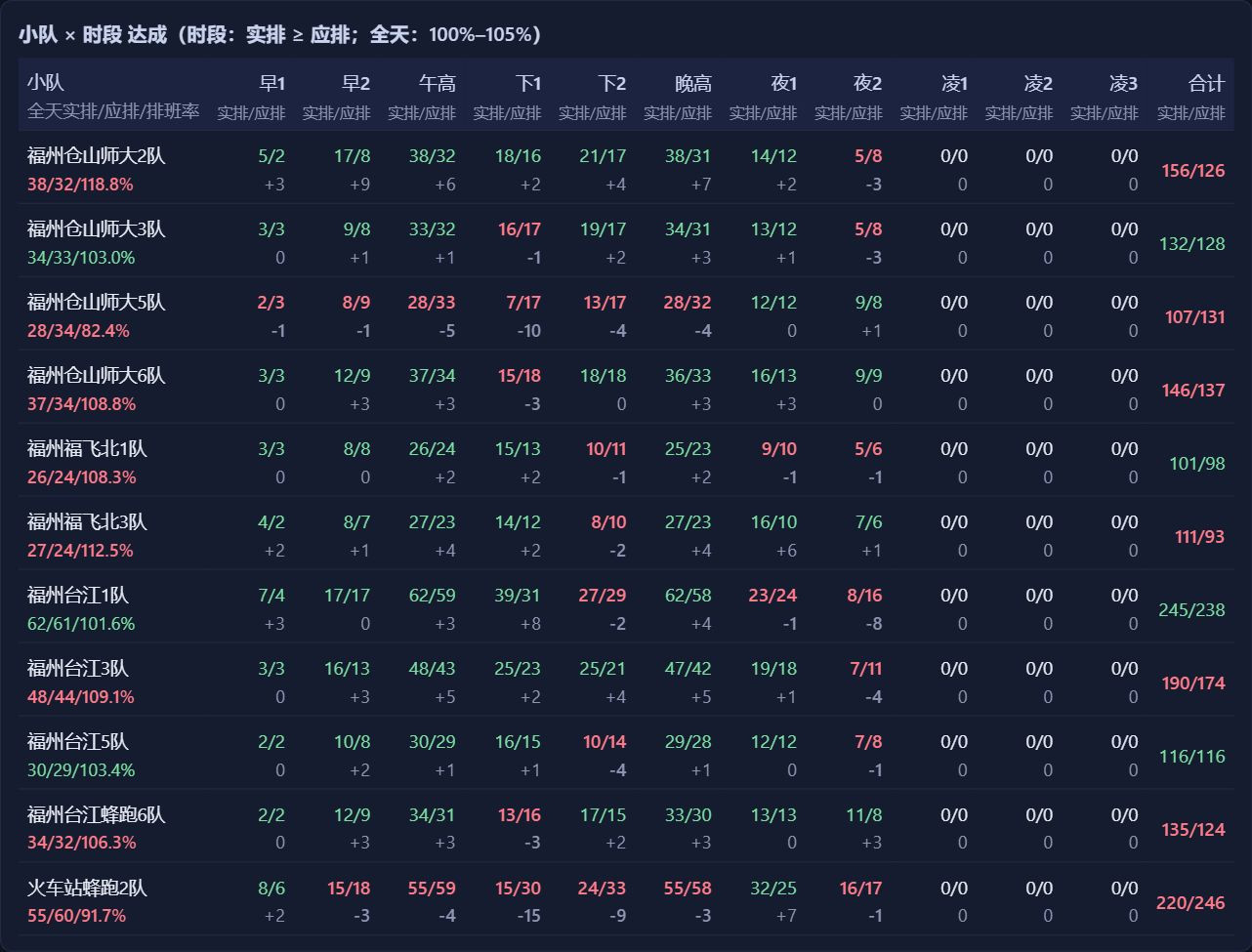This screenshot has width=1252, height=952.
Task: Select the 福州福飞北3队 row name
Action: click(x=87, y=521)
